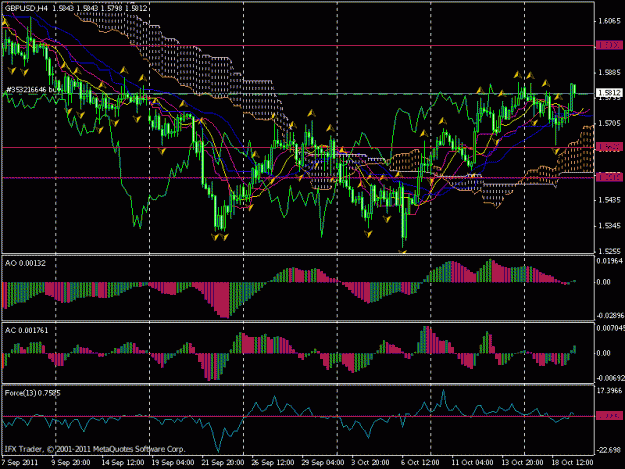Screen dimensions: 625x469
Task: Click the AC 0.001761 indicator label
Action: [x=26, y=330]
